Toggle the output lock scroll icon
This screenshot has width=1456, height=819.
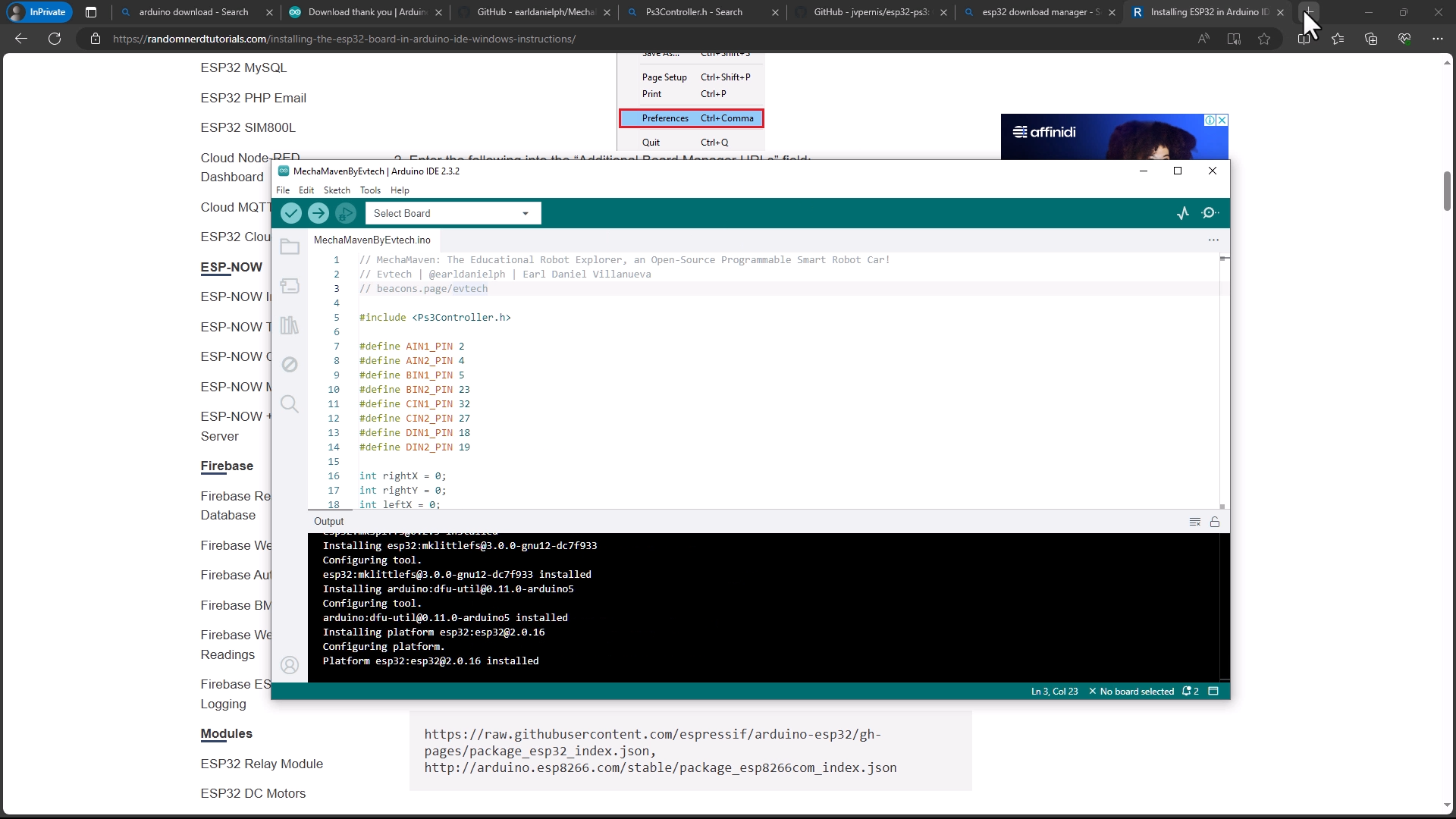1215,522
